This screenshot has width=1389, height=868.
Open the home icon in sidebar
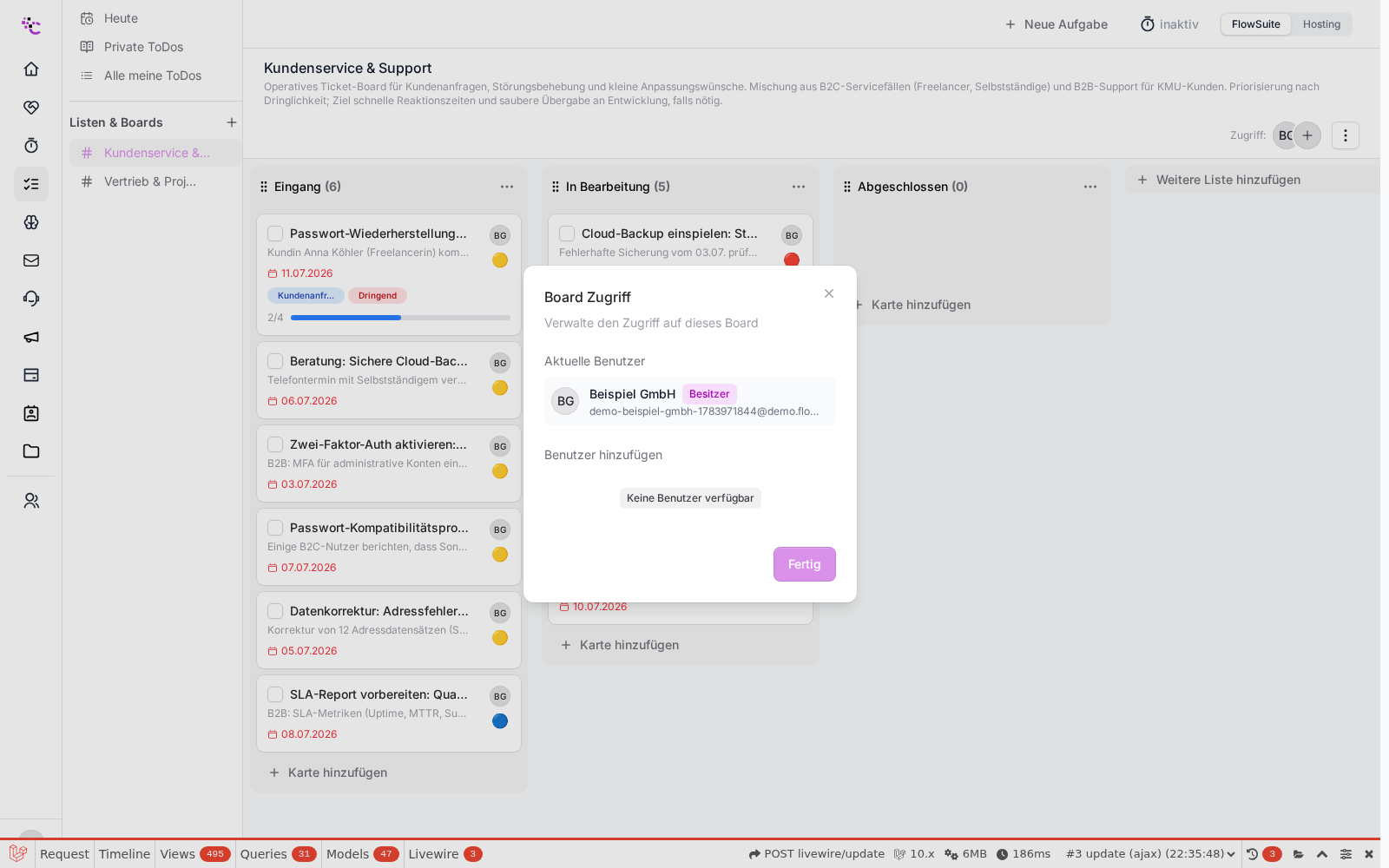point(31,69)
